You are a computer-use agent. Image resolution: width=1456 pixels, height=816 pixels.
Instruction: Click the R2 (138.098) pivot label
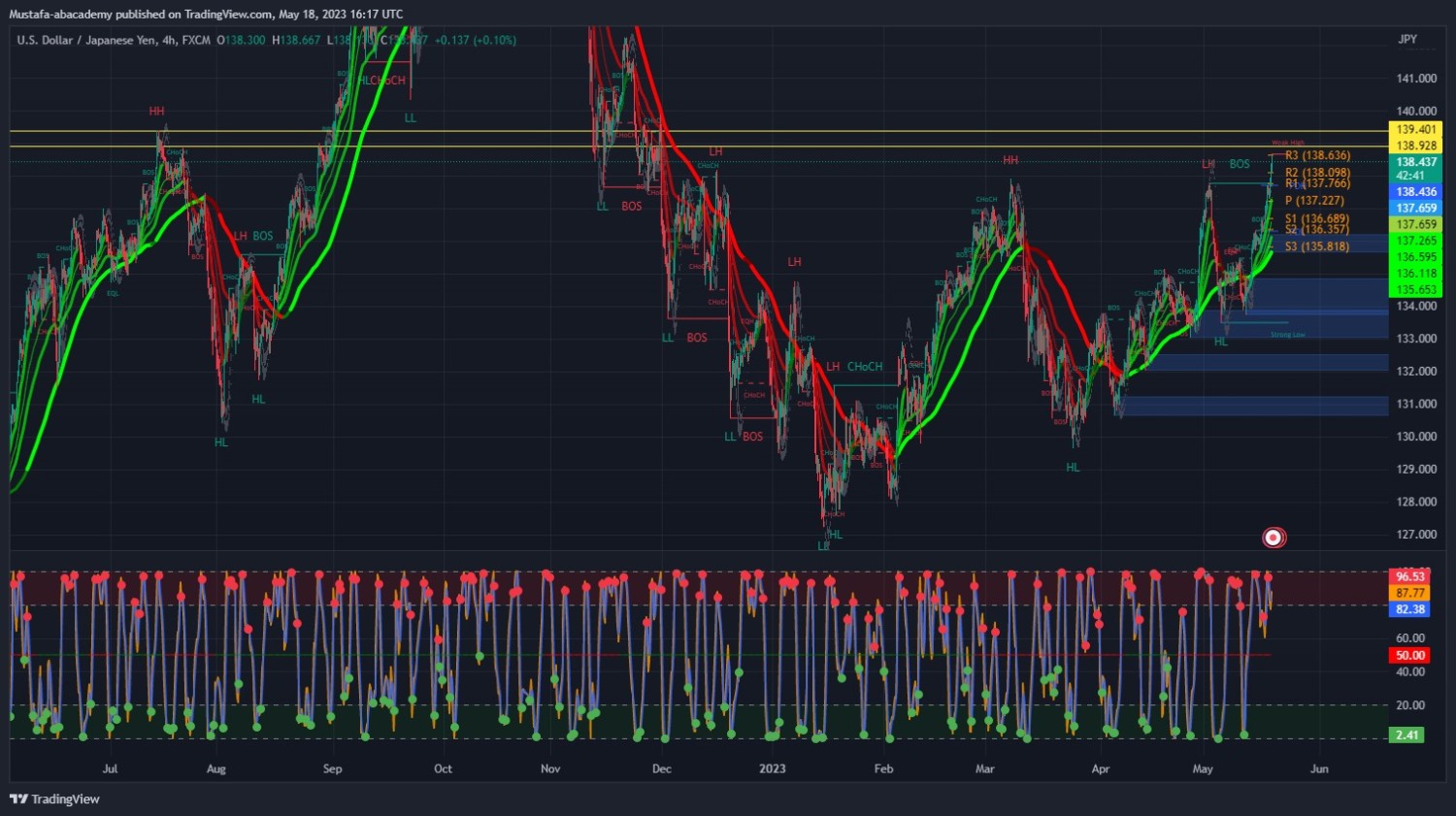tap(1317, 173)
